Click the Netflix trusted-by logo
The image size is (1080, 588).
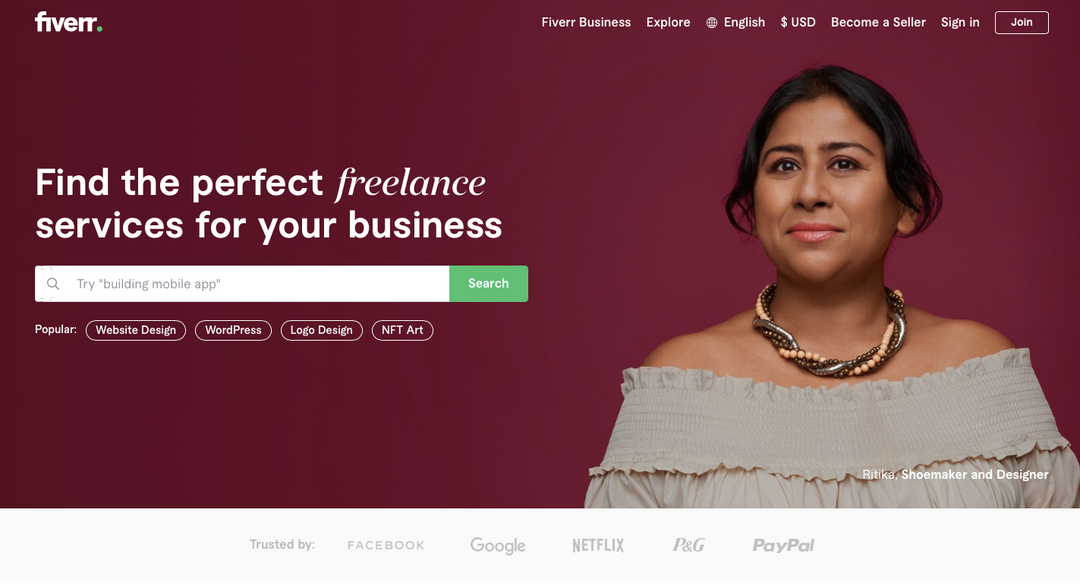[x=598, y=545]
